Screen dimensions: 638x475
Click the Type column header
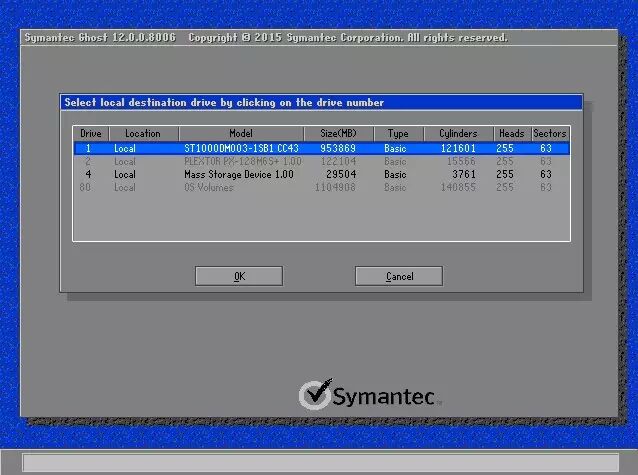coord(398,134)
